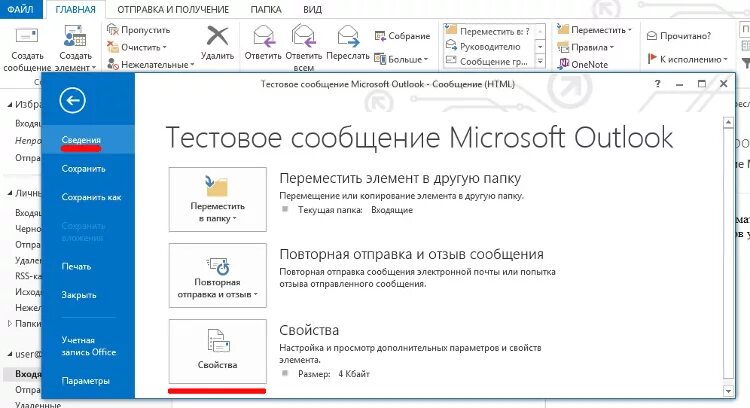
Task: Click the backstage scrollbar down arrow
Action: 728,391
